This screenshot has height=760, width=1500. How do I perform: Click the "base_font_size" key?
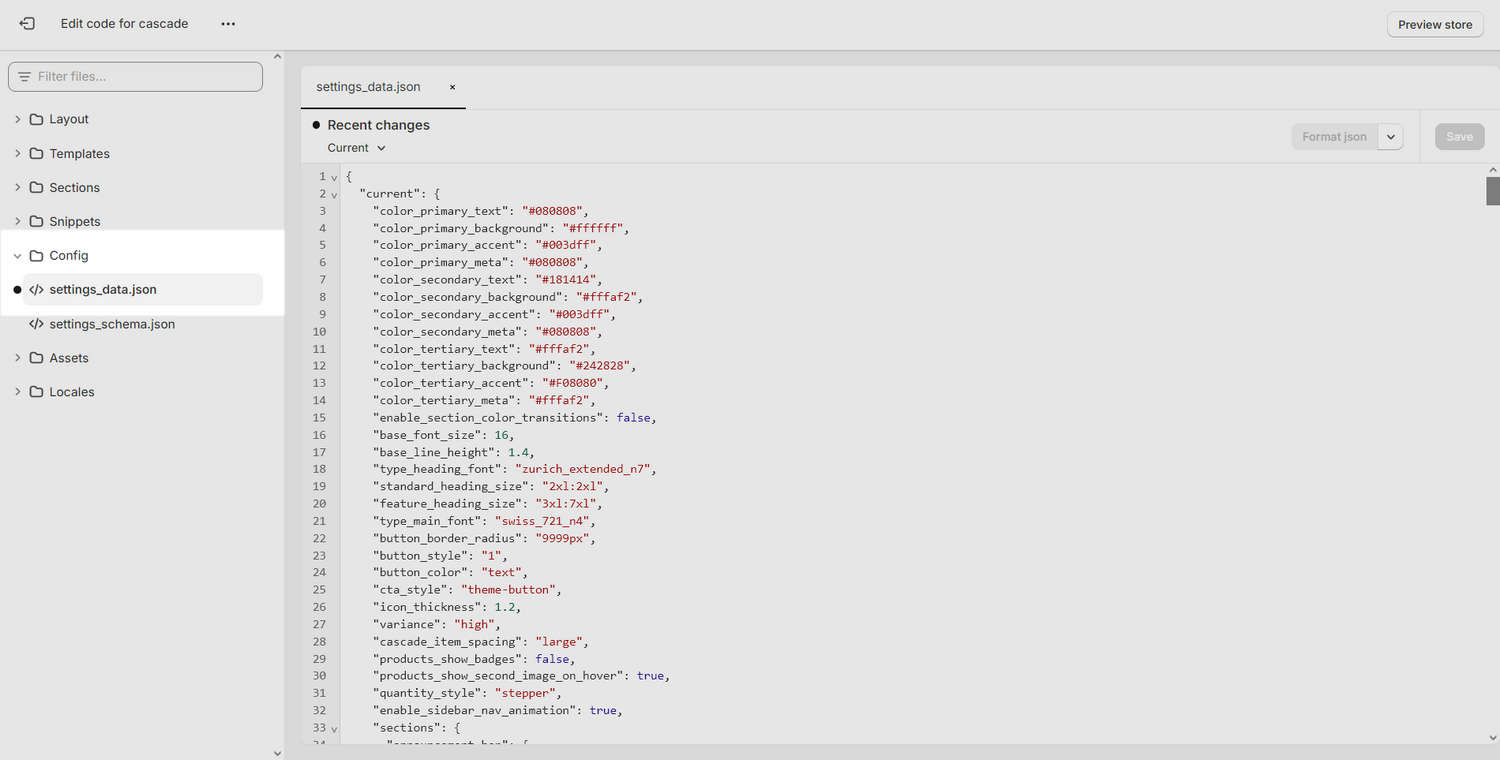428,435
